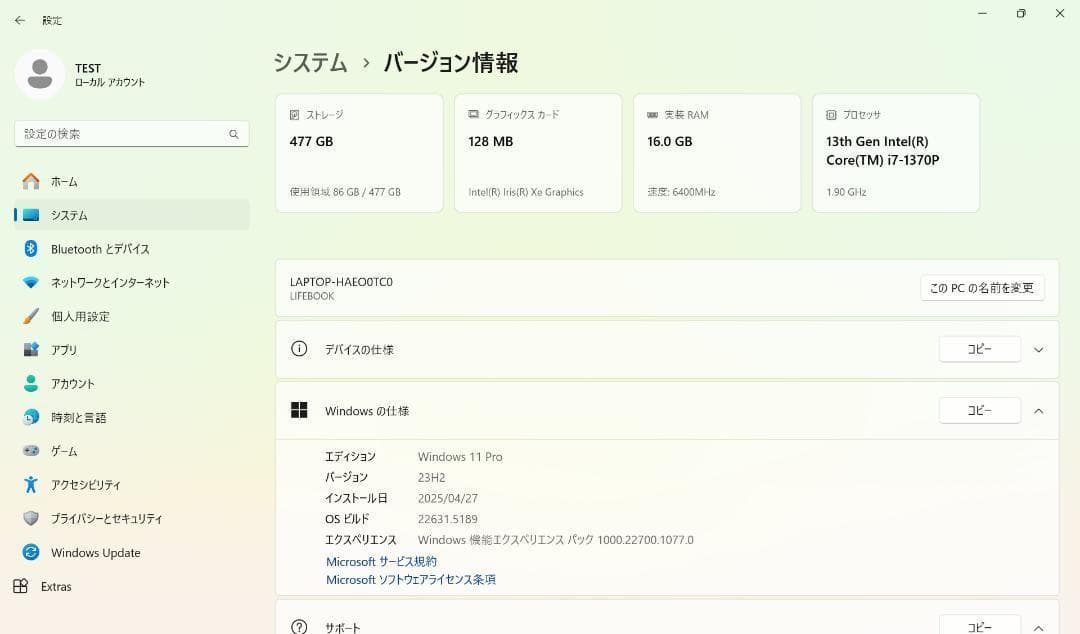The width and height of the screenshot is (1080, 634).
Task: Open the Microsoft サービス規約 link
Action: pos(380,561)
